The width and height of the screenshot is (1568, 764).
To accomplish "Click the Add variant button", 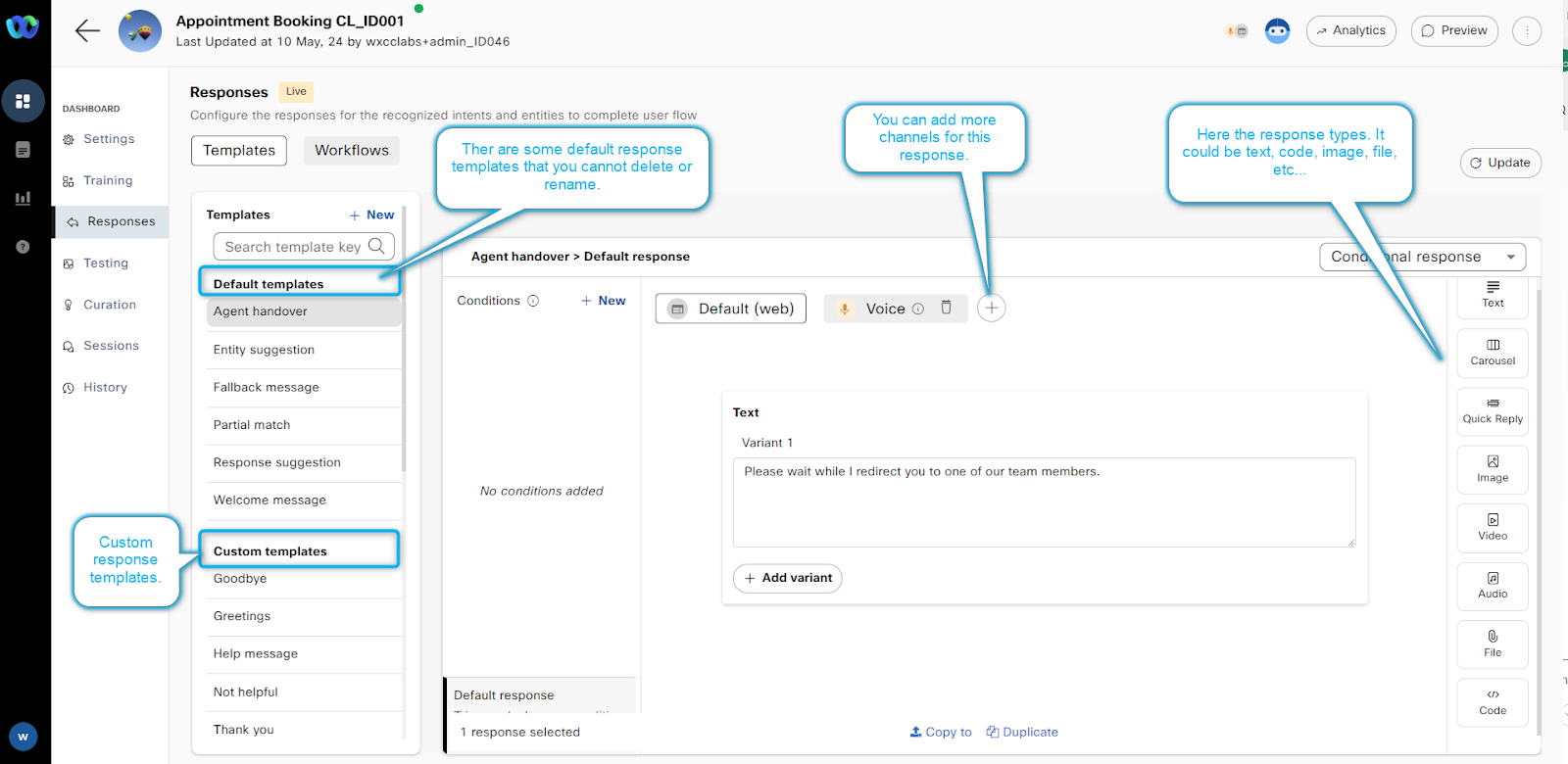I will (787, 578).
